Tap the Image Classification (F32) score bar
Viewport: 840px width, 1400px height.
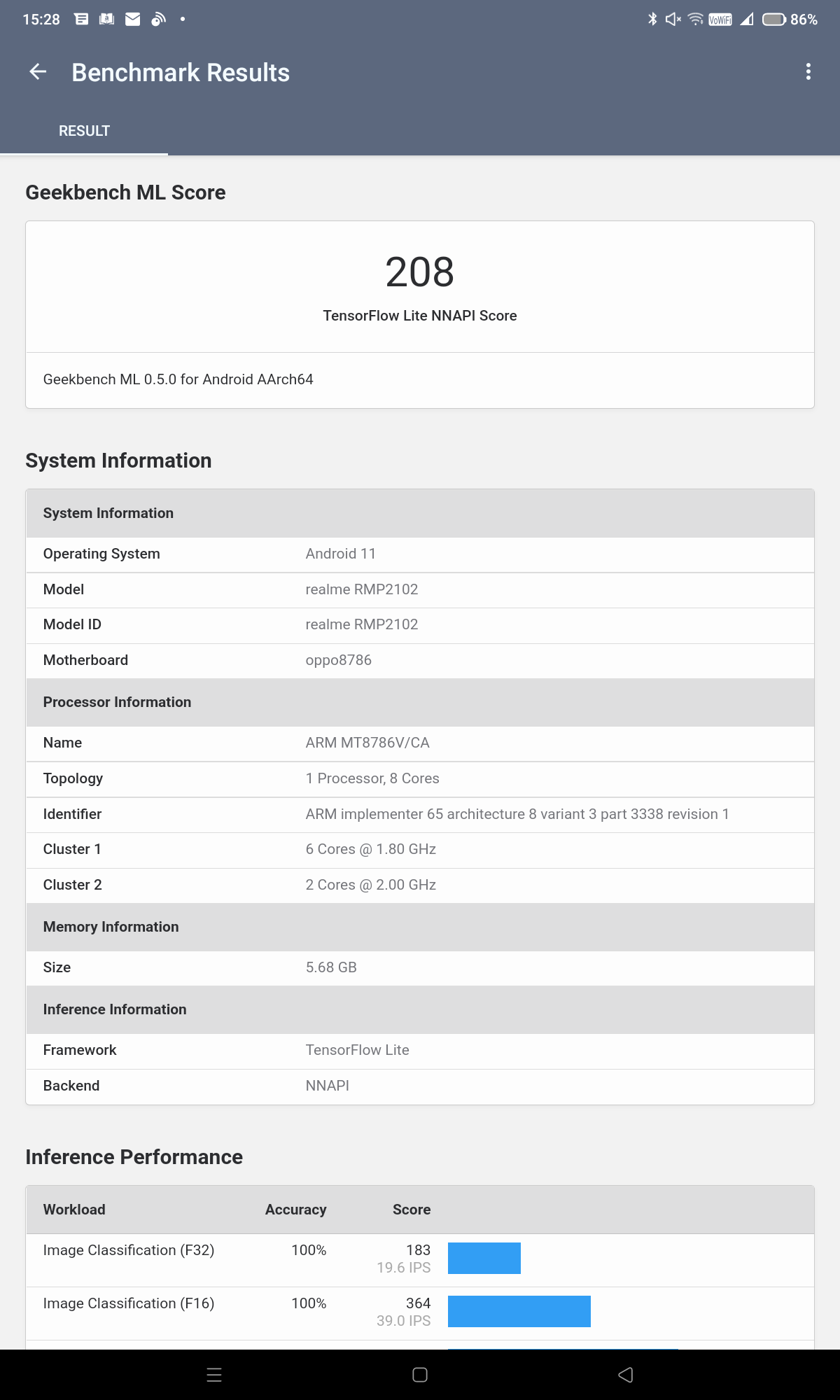coord(484,1258)
